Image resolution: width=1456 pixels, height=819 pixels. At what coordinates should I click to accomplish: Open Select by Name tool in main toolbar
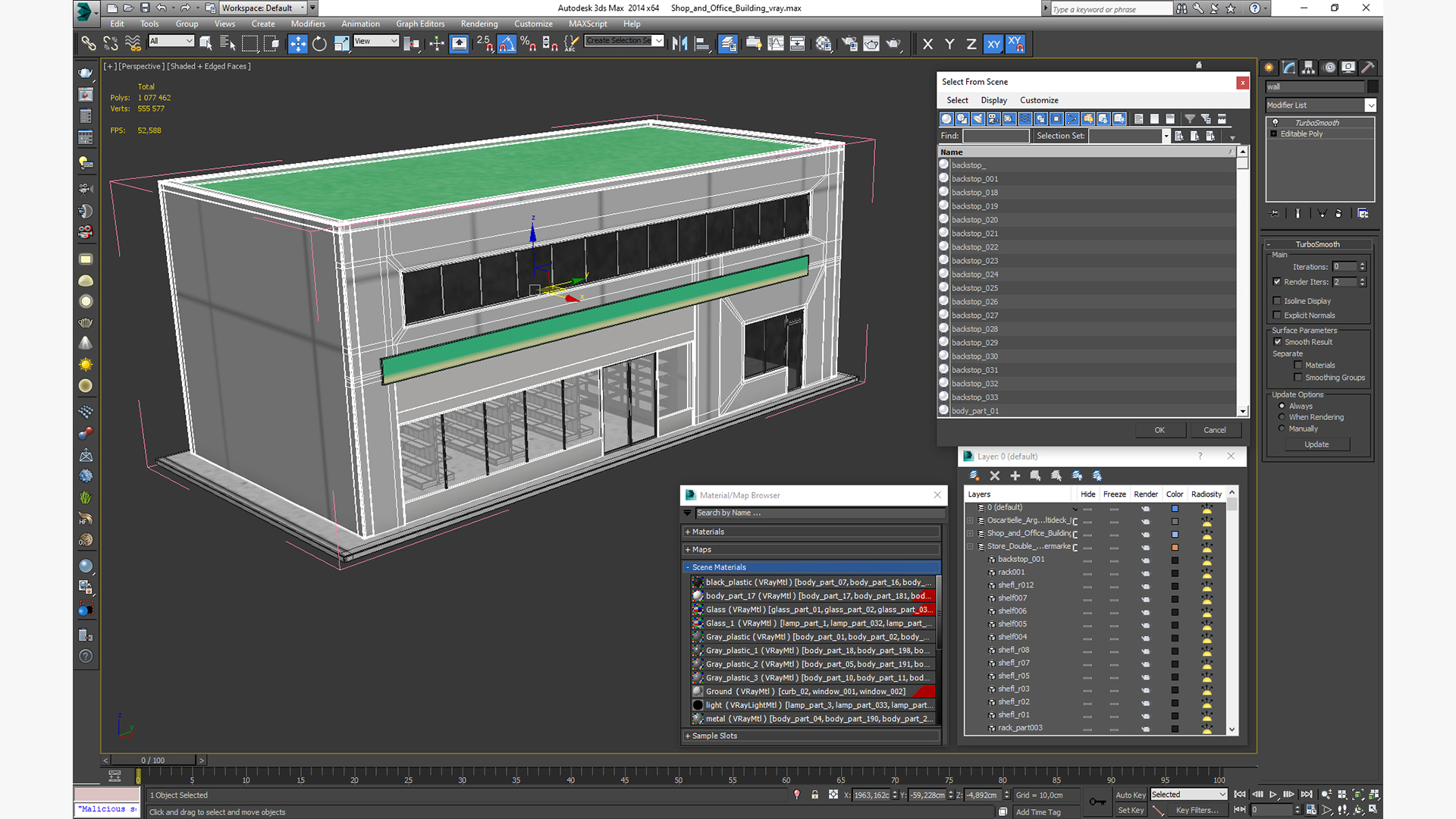[x=227, y=44]
